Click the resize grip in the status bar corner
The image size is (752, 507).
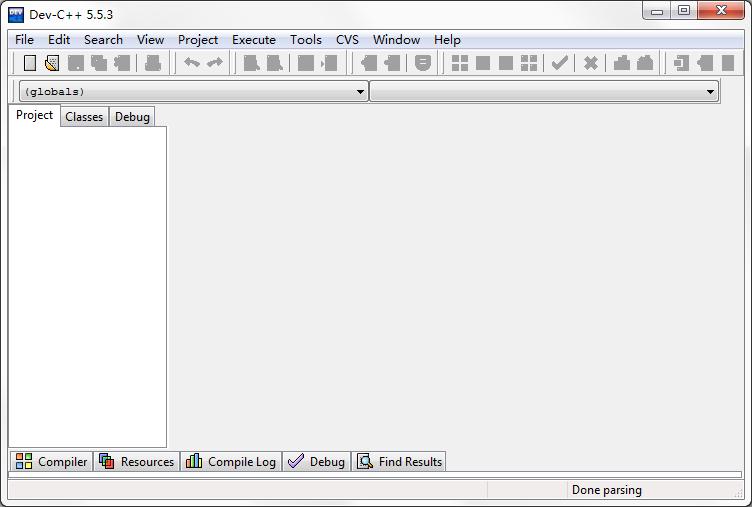click(738, 493)
